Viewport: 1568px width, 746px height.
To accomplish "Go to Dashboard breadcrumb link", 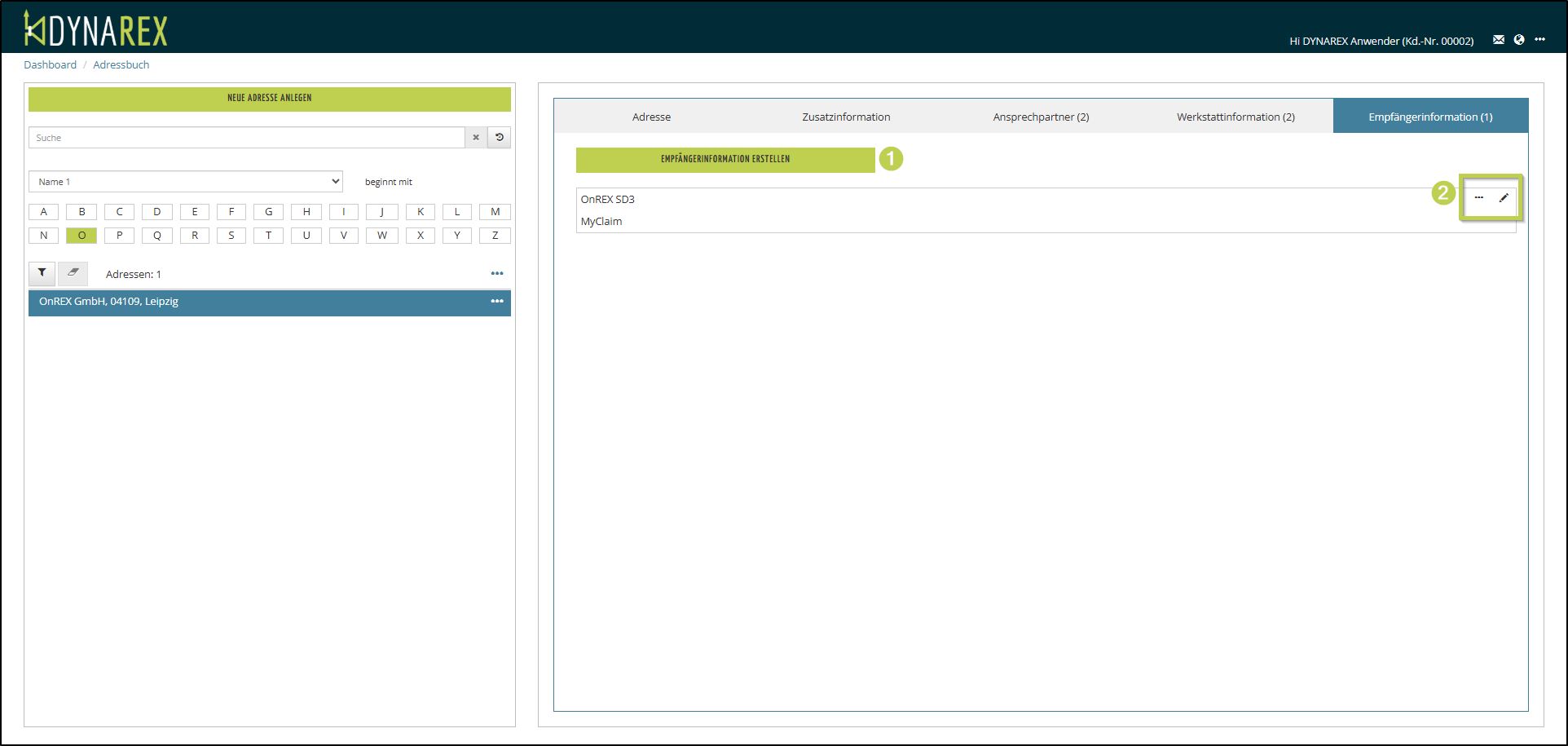I will coord(50,65).
